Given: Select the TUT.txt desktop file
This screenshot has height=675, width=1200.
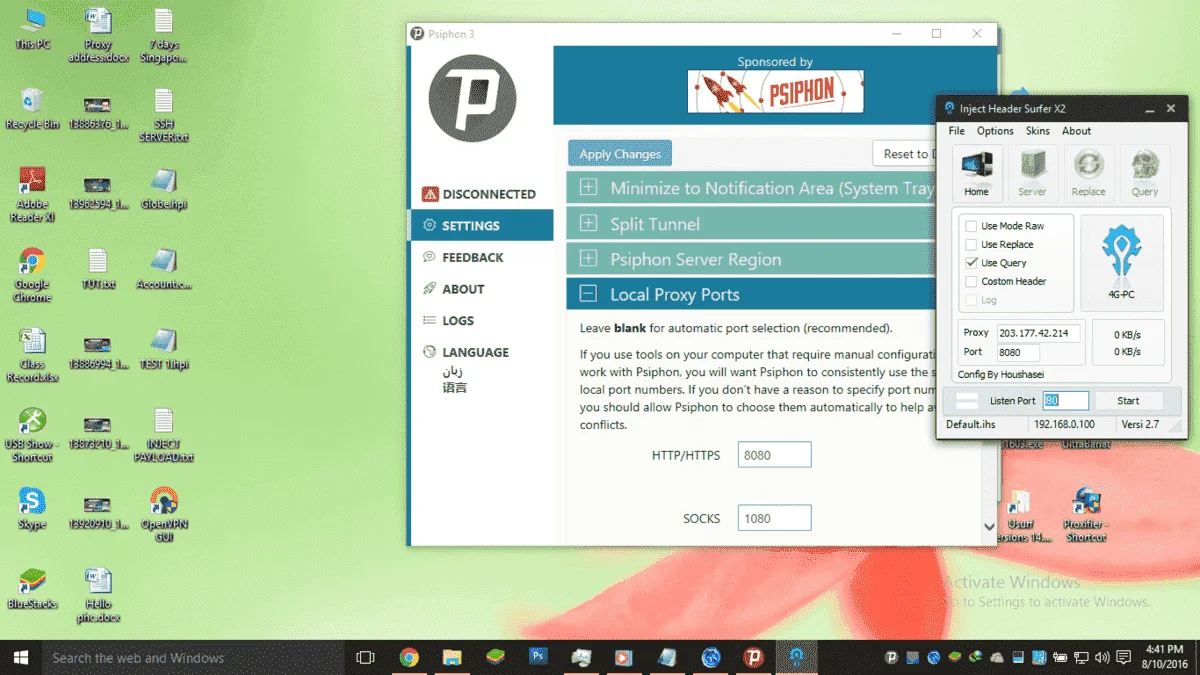Looking at the screenshot, I should 98,268.
